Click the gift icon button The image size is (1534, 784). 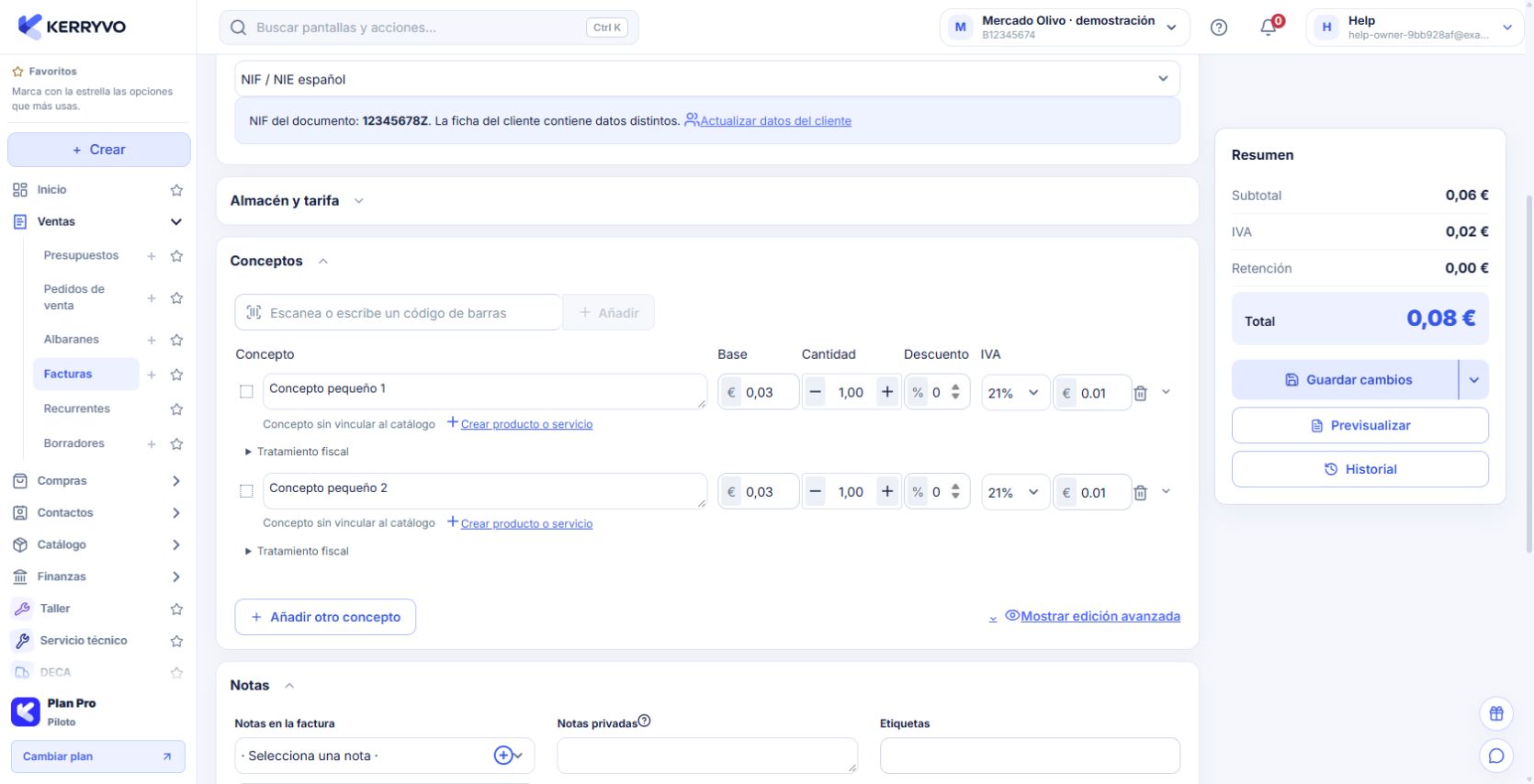pos(1496,713)
